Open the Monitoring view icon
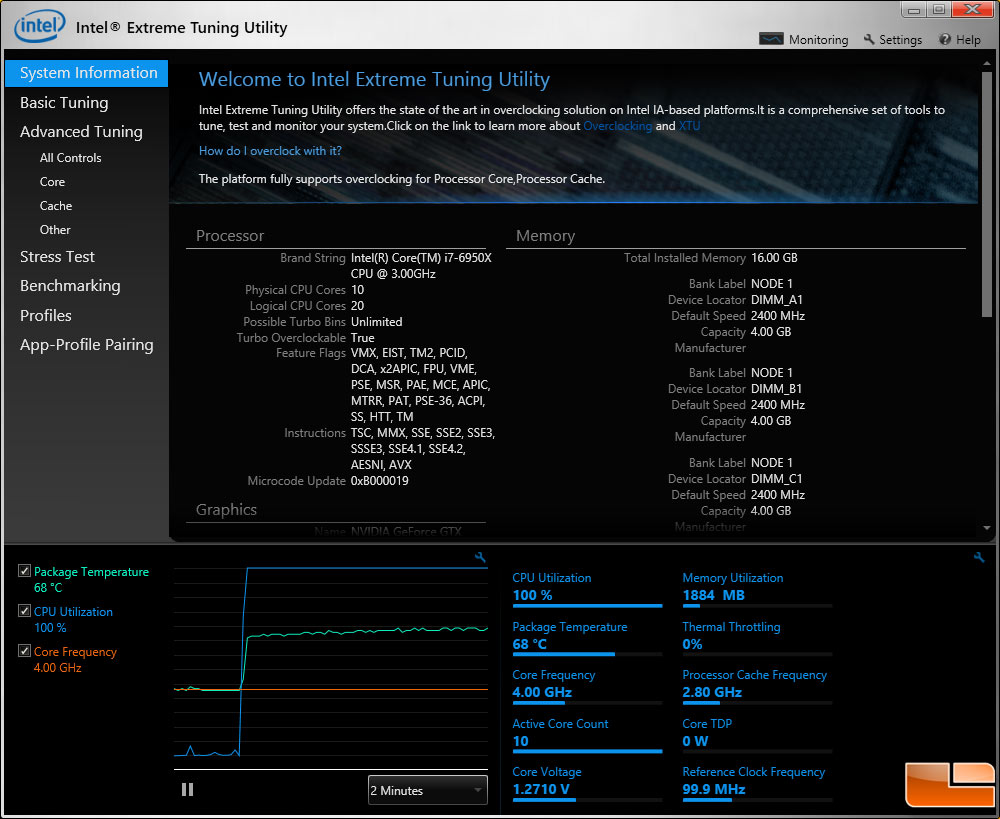 [770, 40]
